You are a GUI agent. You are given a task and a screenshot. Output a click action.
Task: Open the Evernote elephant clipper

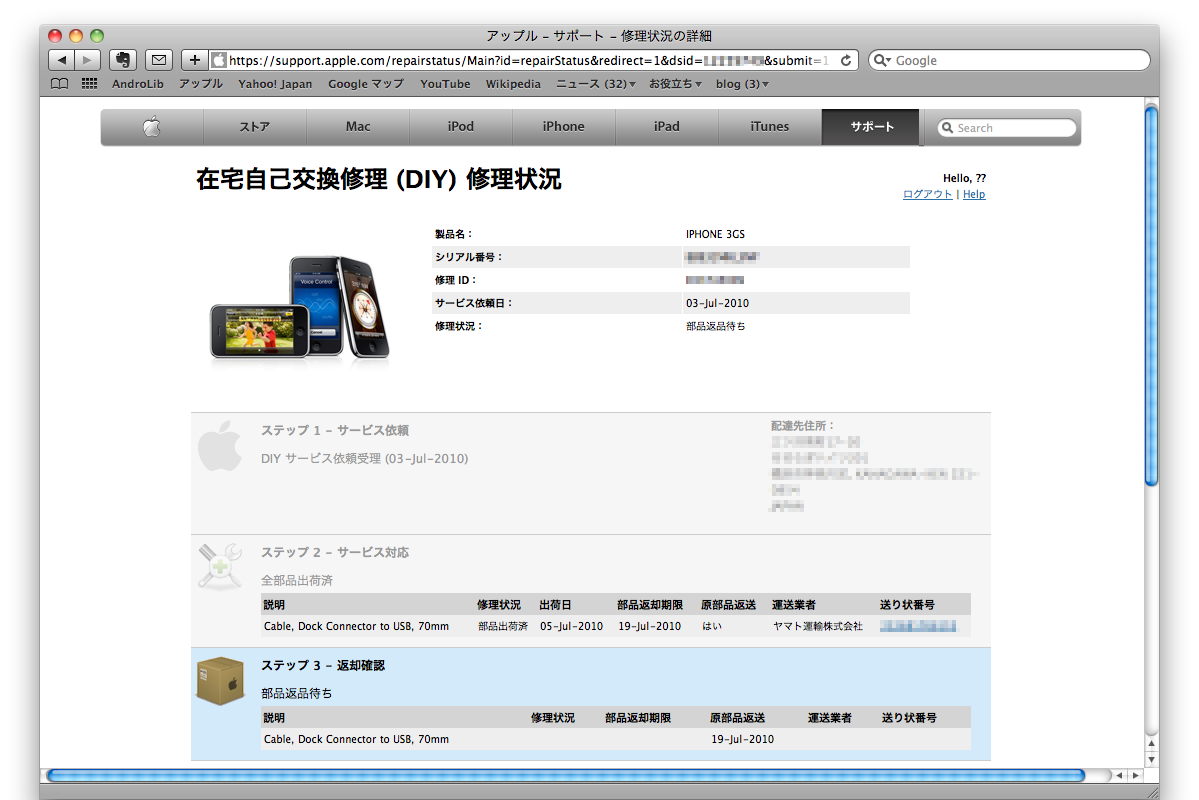122,60
